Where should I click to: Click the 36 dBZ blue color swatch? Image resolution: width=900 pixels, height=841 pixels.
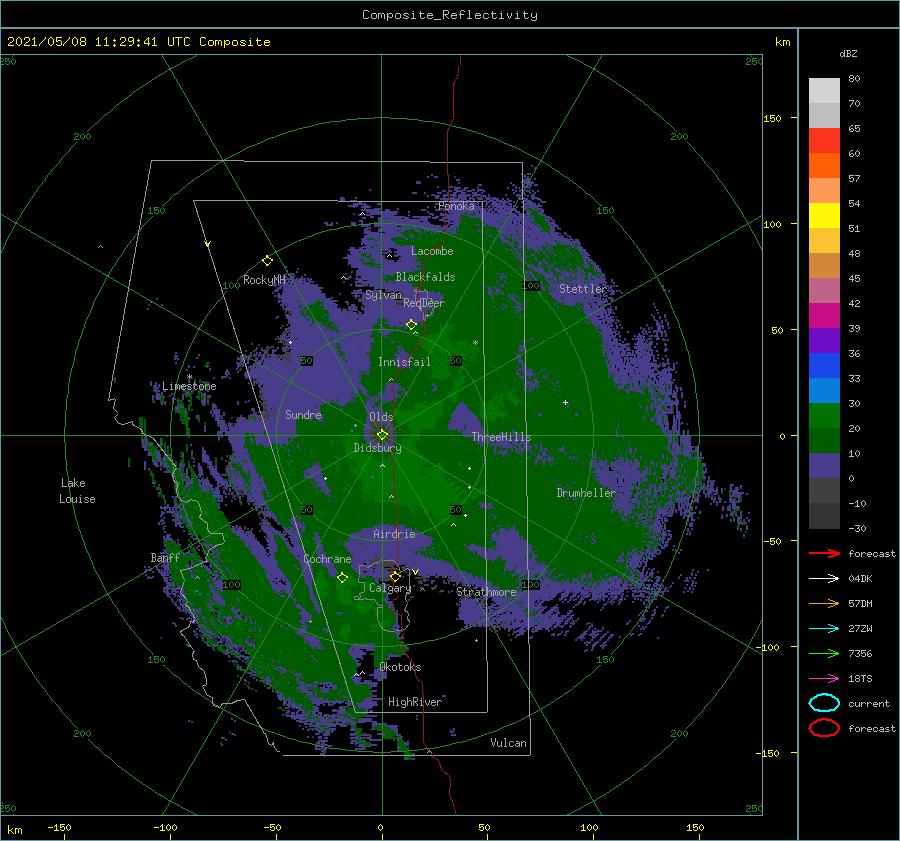[824, 365]
